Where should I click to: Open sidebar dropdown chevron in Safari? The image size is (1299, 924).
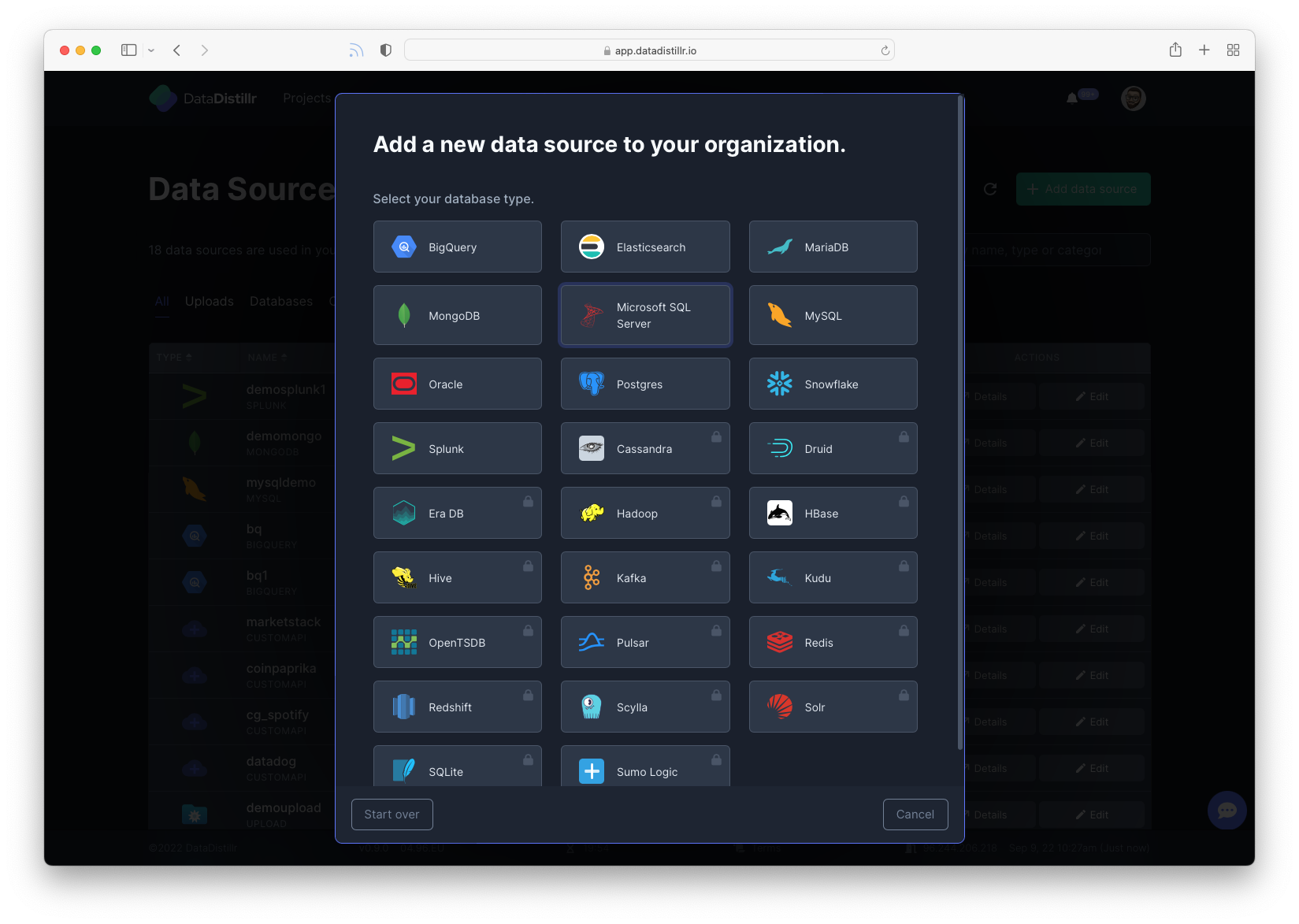(x=151, y=50)
